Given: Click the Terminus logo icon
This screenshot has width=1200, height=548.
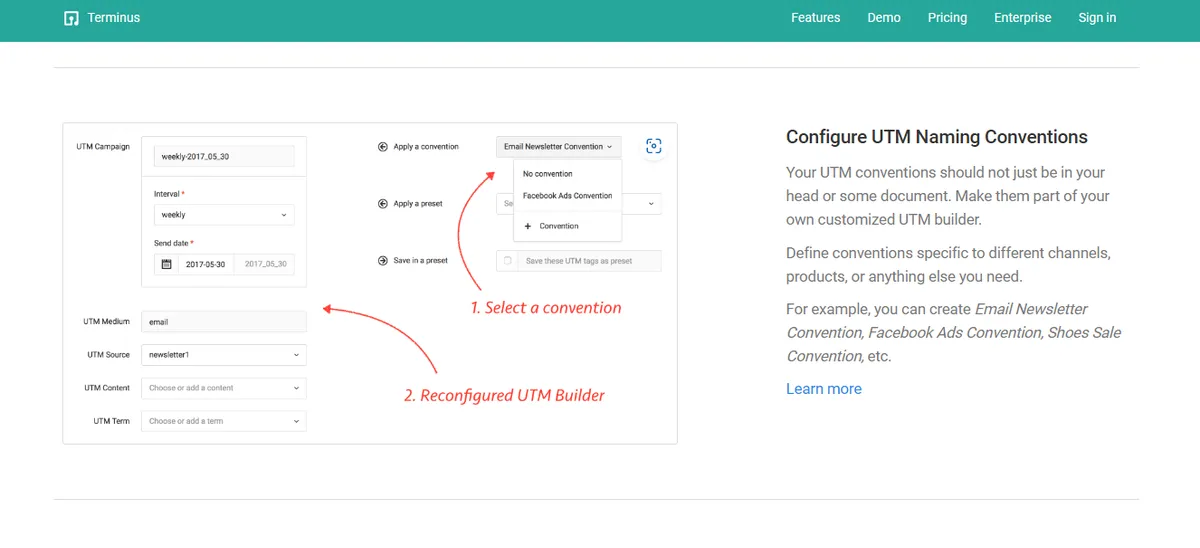Looking at the screenshot, I should tap(71, 18).
